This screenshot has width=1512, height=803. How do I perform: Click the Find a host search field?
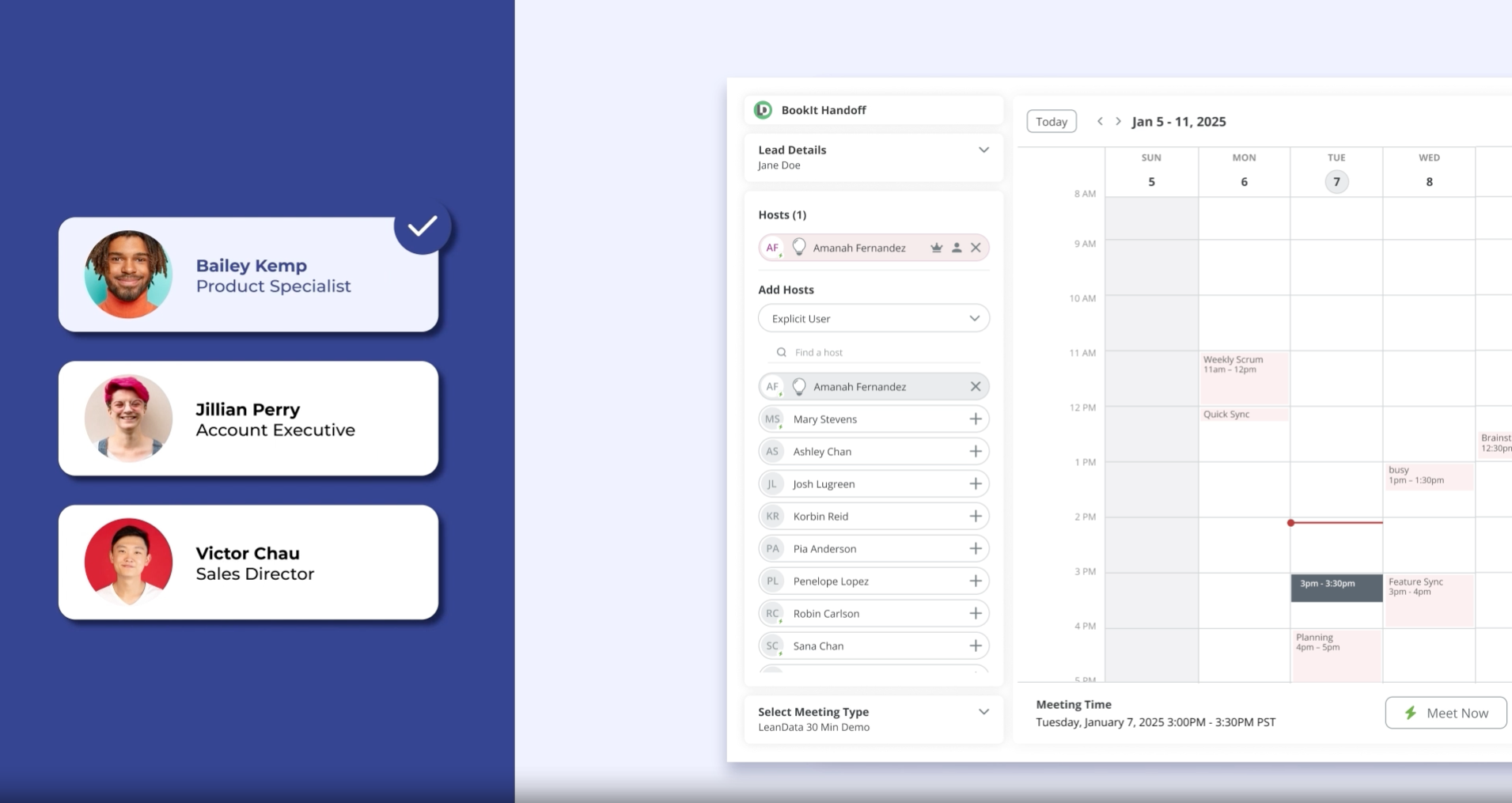coord(878,352)
